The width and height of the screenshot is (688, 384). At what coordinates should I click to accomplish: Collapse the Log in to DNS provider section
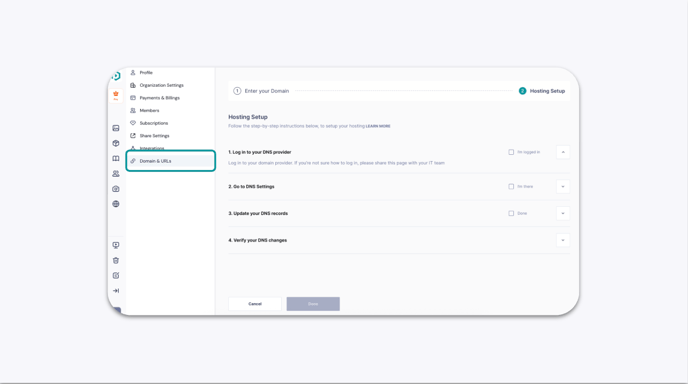click(x=563, y=152)
